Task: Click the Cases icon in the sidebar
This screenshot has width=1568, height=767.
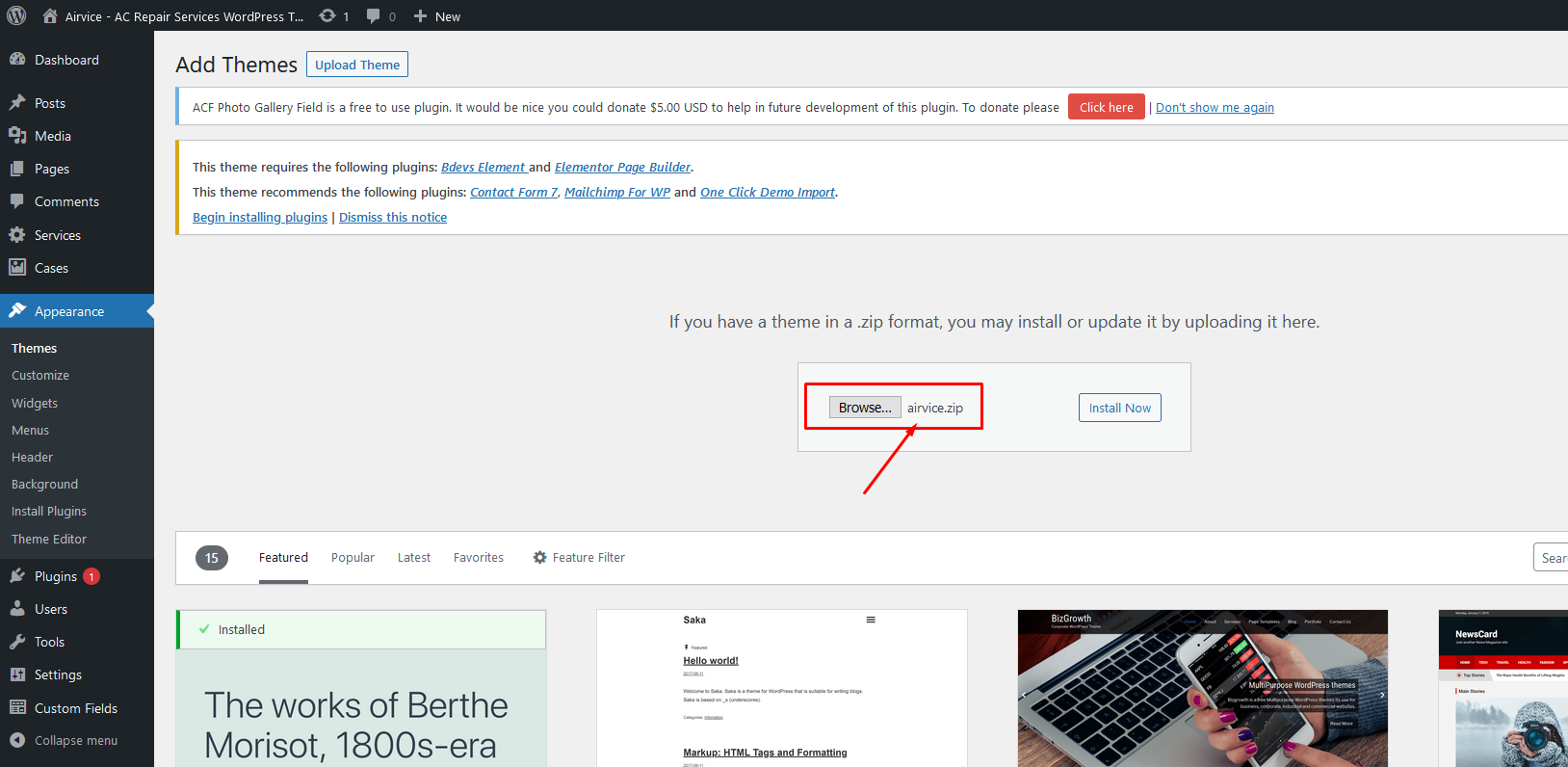Action: point(17,268)
